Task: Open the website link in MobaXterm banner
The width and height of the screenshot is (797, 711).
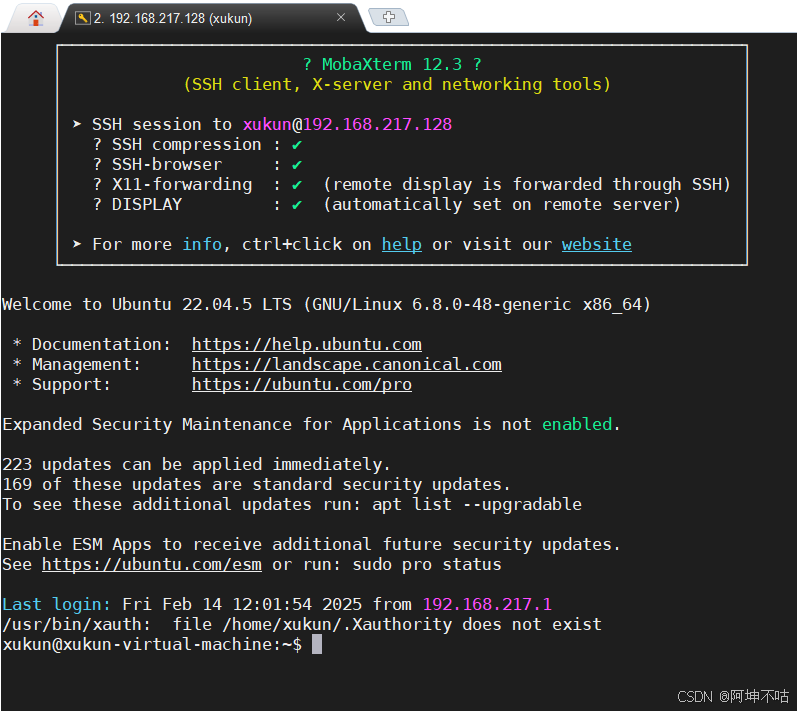Action: (x=597, y=244)
